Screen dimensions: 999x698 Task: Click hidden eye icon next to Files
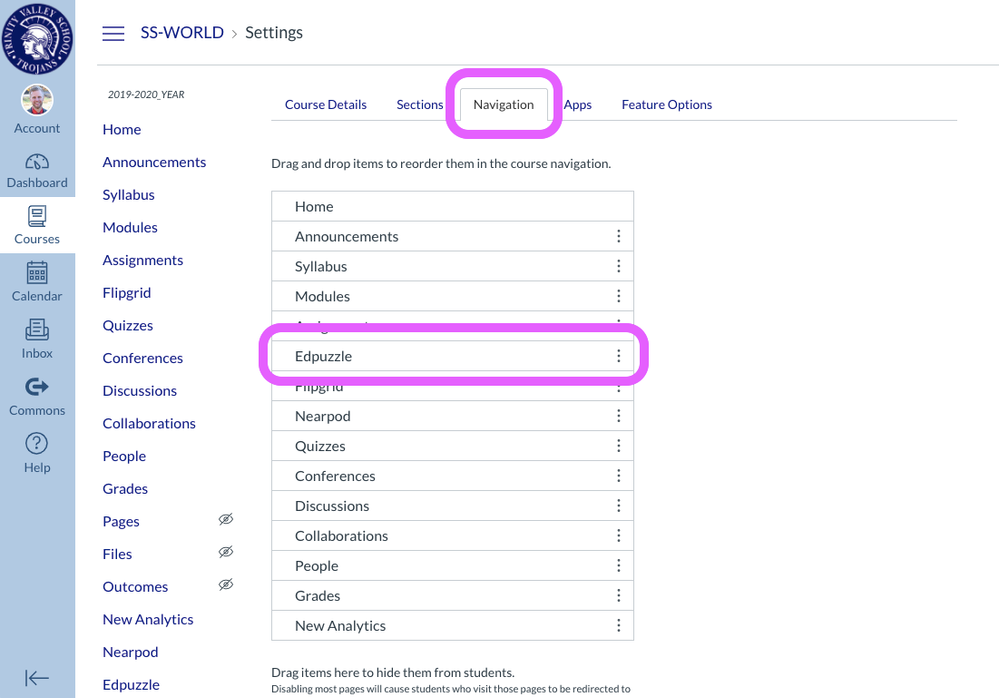(226, 552)
